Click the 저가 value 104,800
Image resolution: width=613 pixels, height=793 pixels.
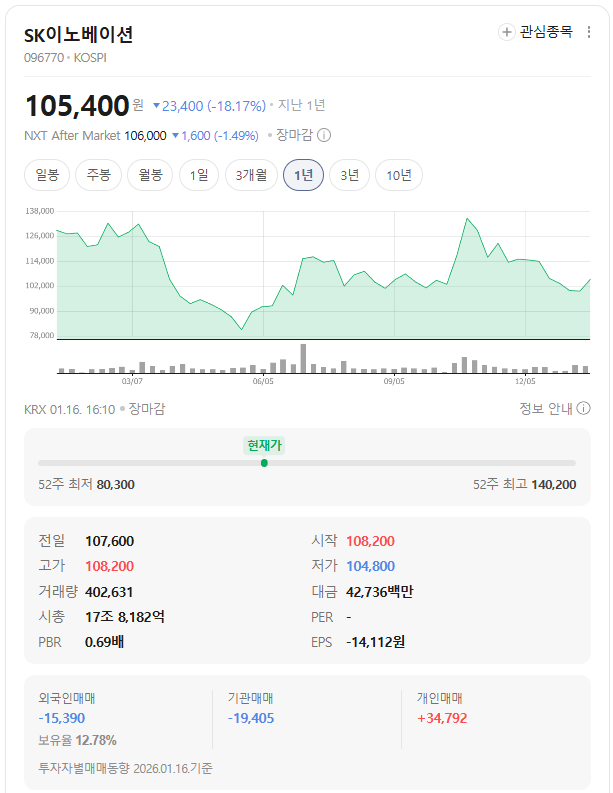point(370,566)
